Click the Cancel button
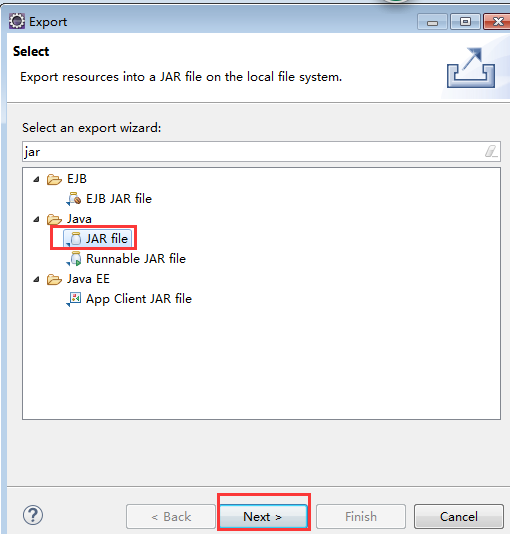 [x=459, y=516]
